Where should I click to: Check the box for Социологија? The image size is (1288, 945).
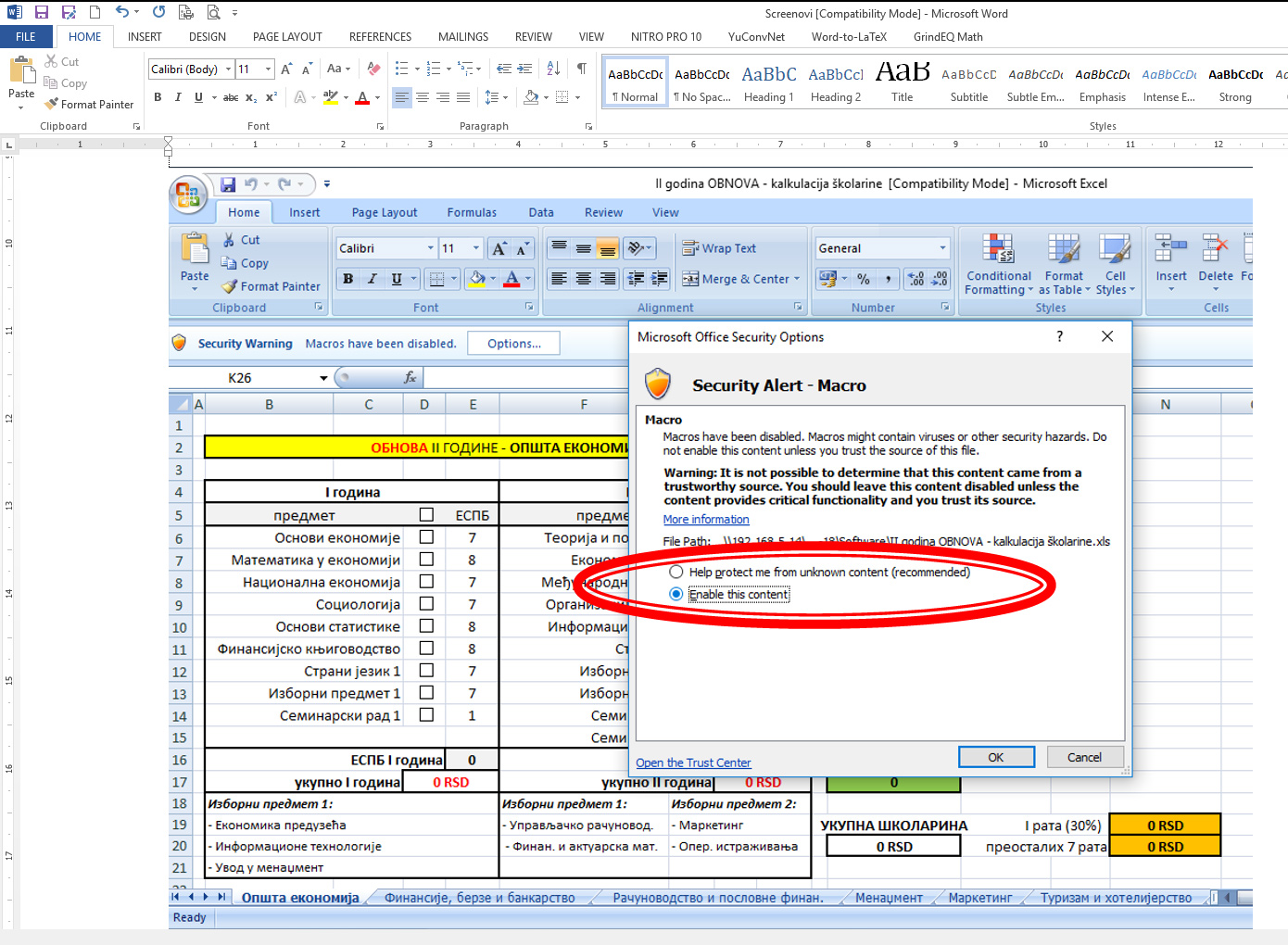click(x=426, y=603)
